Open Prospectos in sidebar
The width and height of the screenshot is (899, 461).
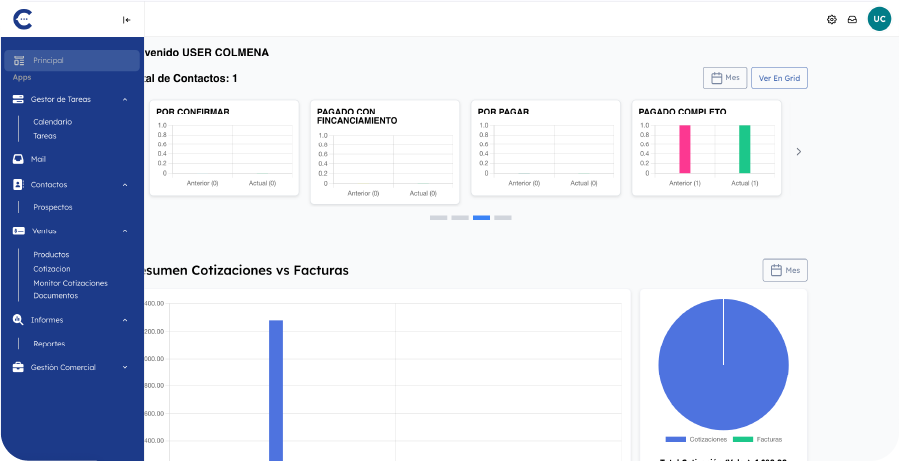click(53, 208)
